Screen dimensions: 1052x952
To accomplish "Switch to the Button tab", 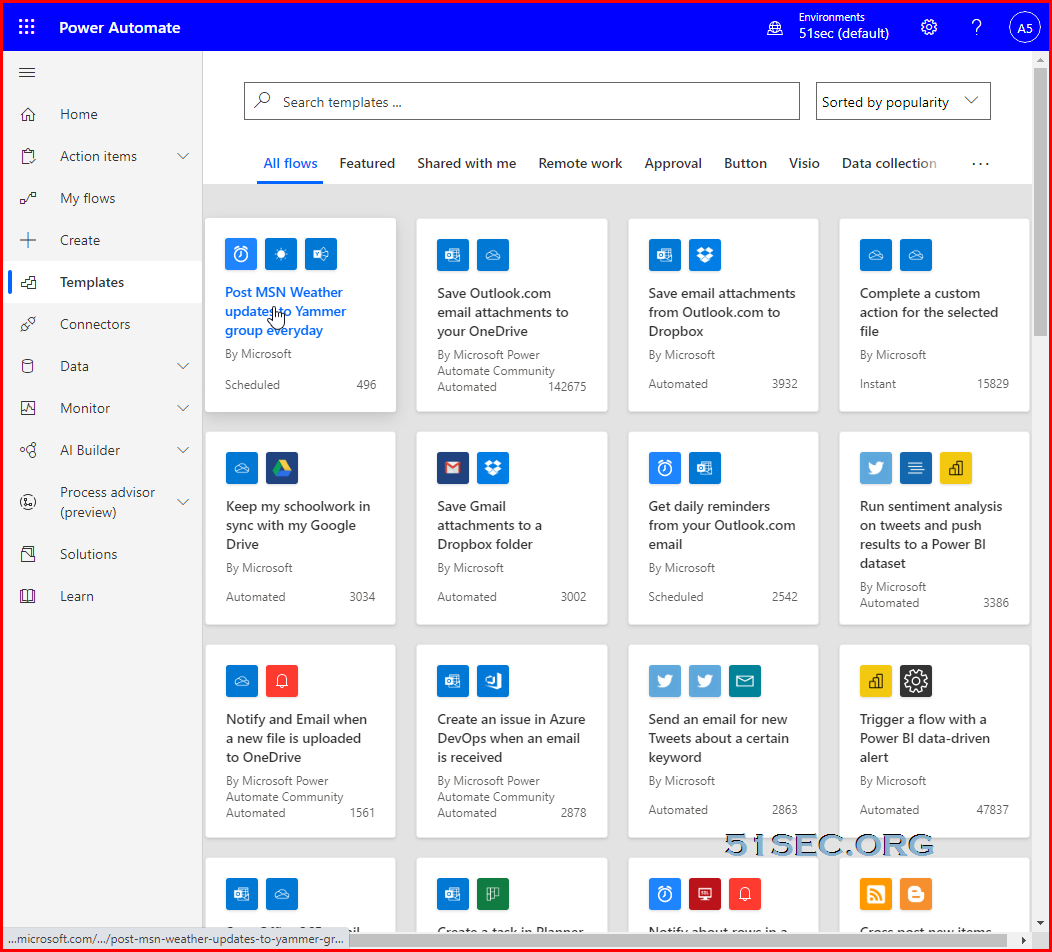I will (745, 163).
